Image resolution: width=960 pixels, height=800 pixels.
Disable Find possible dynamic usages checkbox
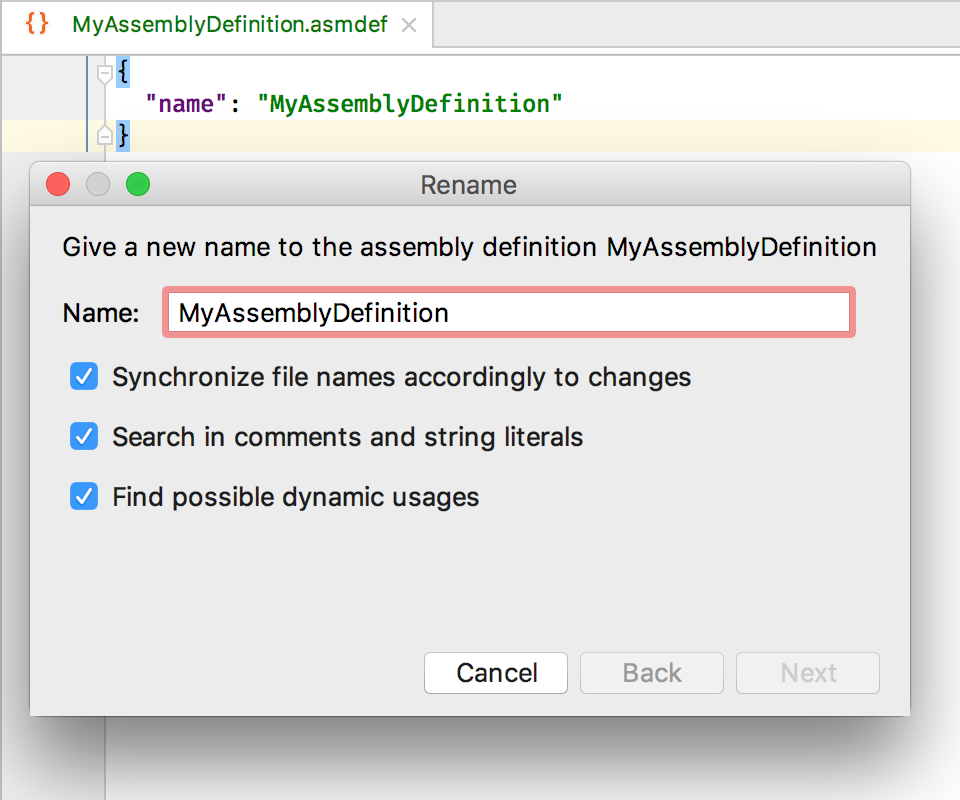point(84,496)
